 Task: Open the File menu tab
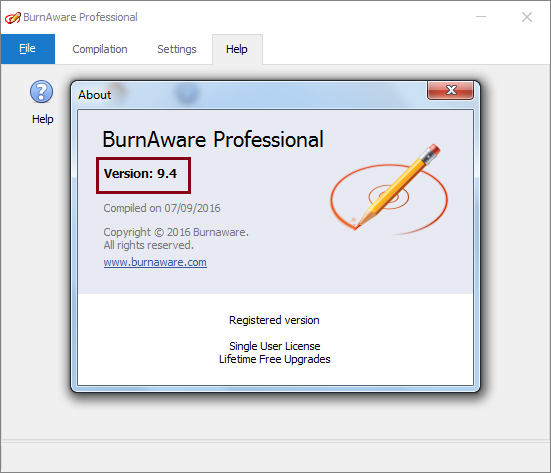pyautogui.click(x=28, y=49)
